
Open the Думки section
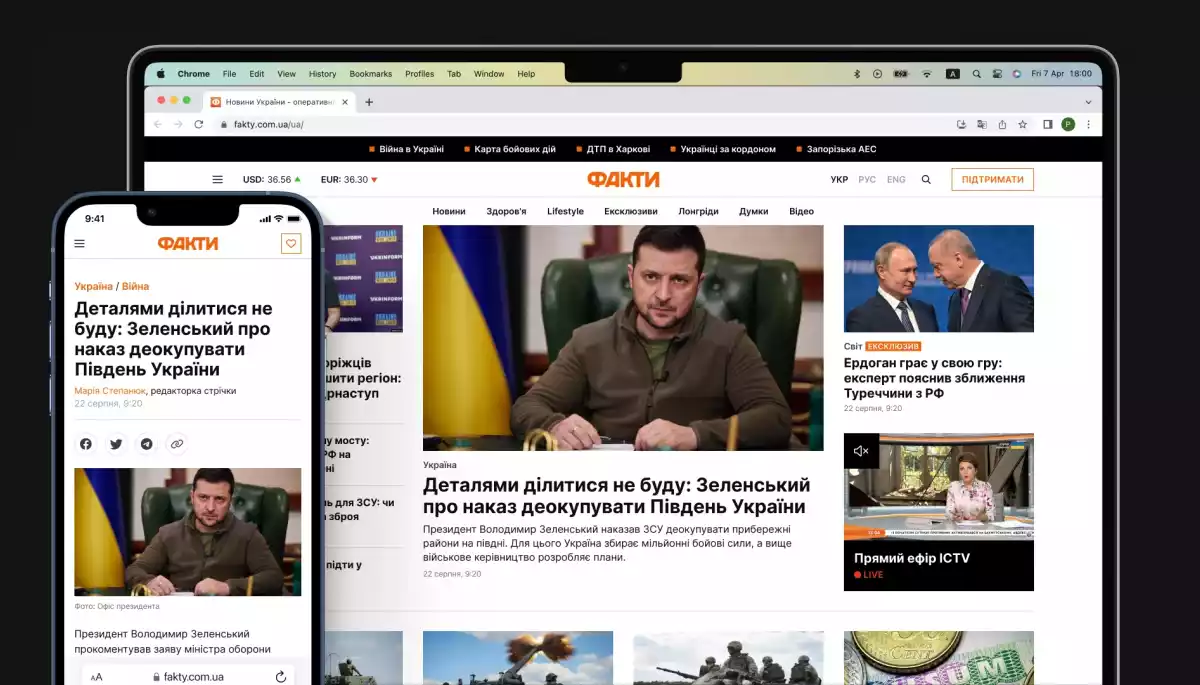(x=754, y=212)
